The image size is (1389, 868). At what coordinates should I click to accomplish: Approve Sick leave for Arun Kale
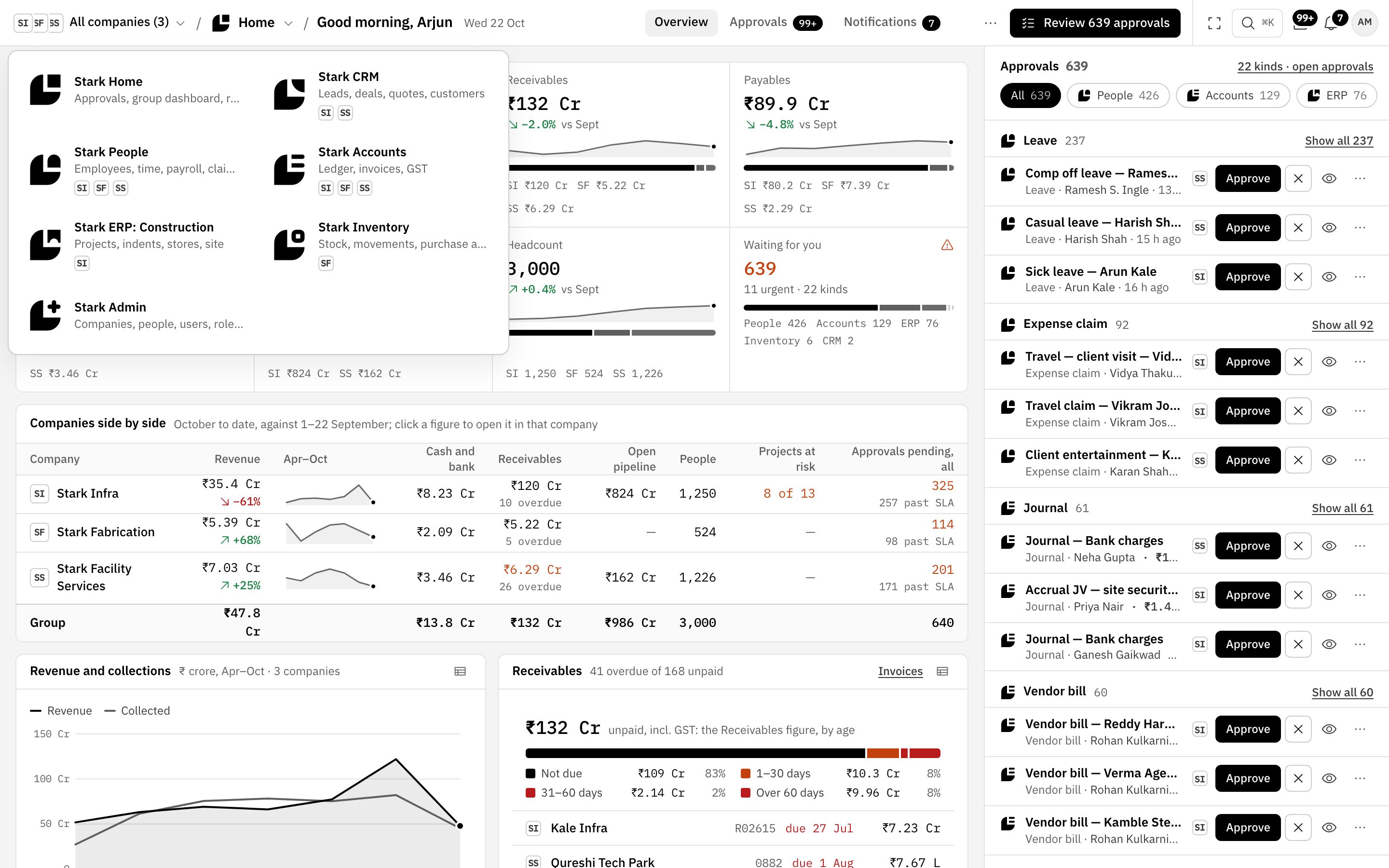(x=1247, y=277)
